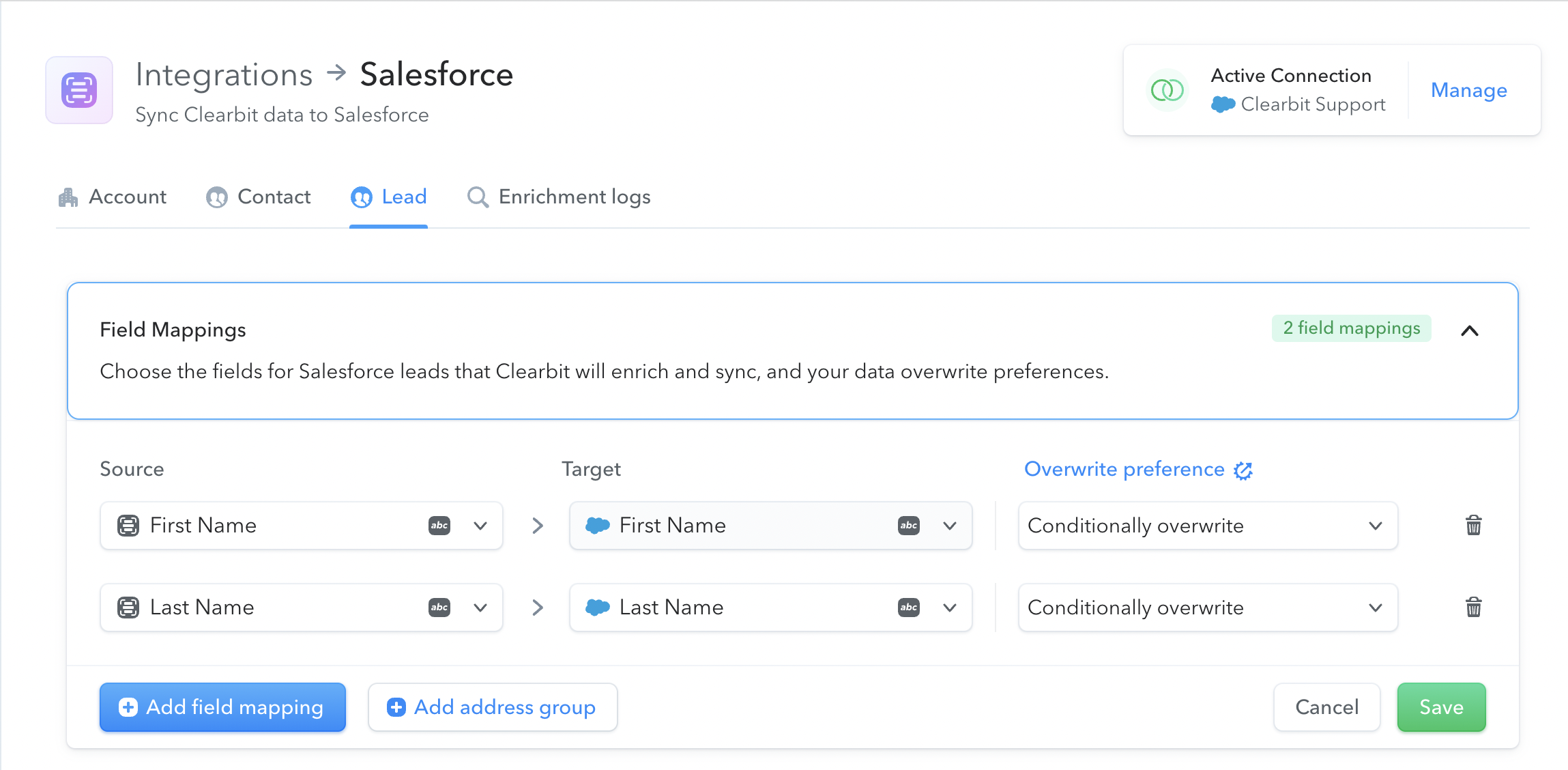Click the Overwrite preference link
Image resolution: width=1568 pixels, height=770 pixels.
1124,470
